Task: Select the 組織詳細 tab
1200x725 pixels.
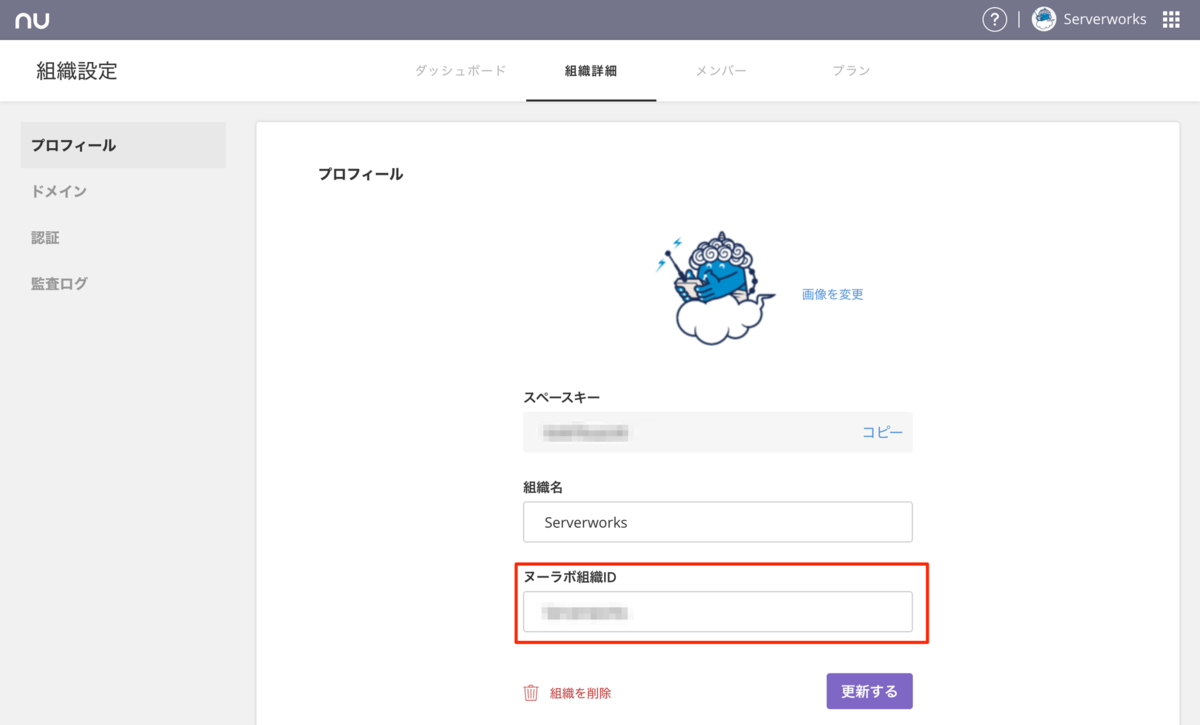Action: 591,70
